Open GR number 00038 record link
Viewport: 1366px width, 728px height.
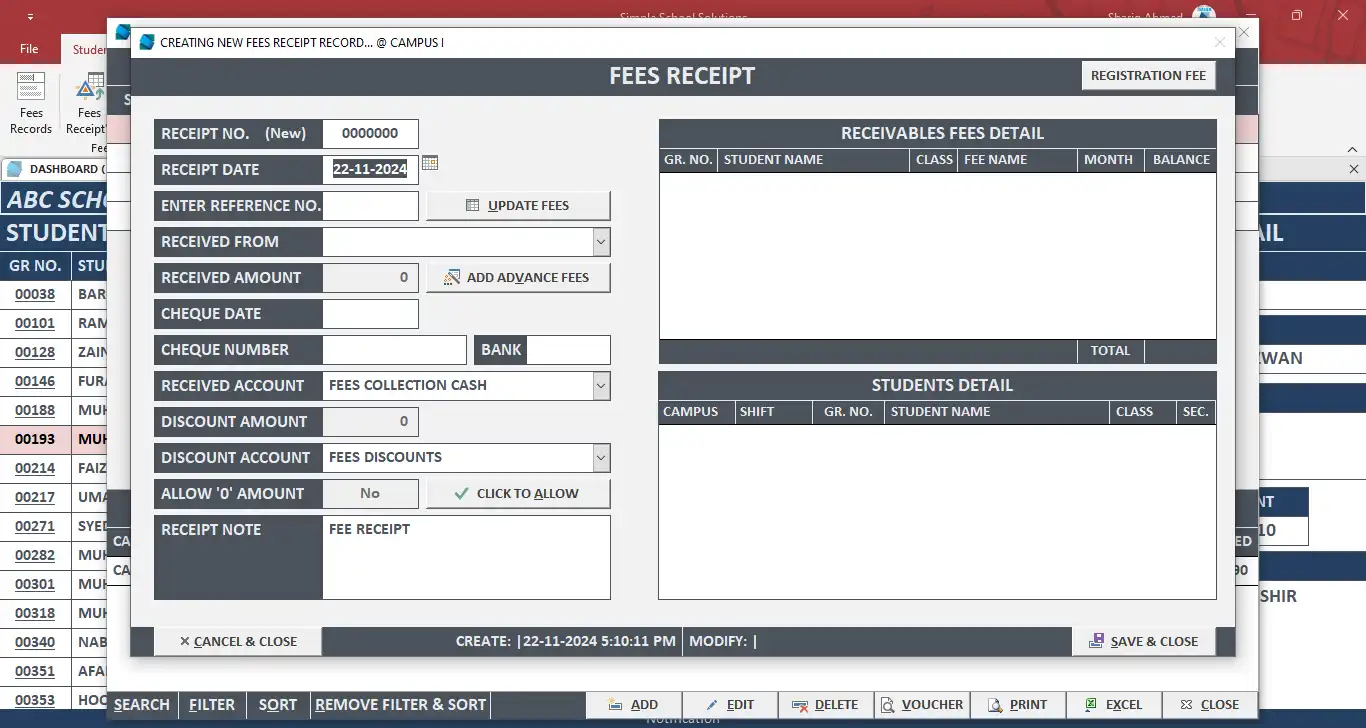pos(37,294)
